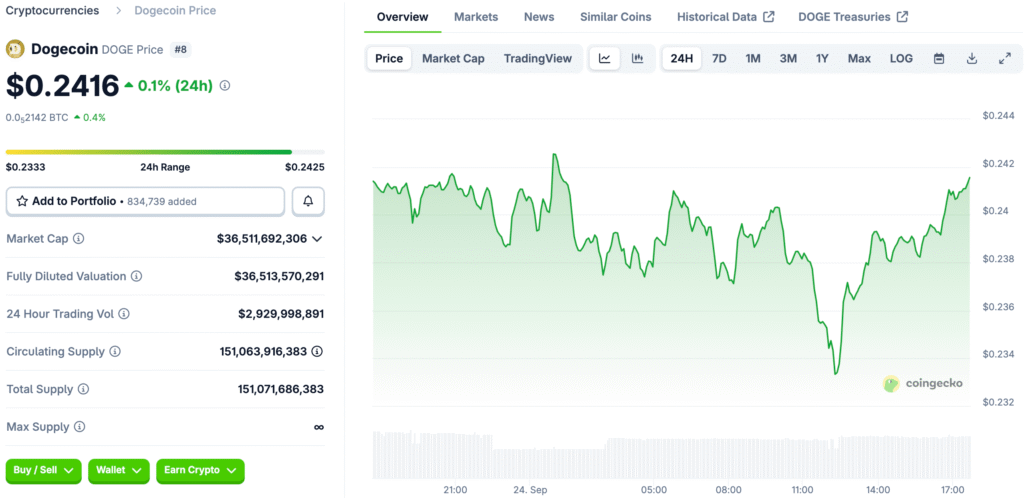Toggle the LOG scale option
This screenshot has height=498, width=1024.
click(x=901, y=59)
